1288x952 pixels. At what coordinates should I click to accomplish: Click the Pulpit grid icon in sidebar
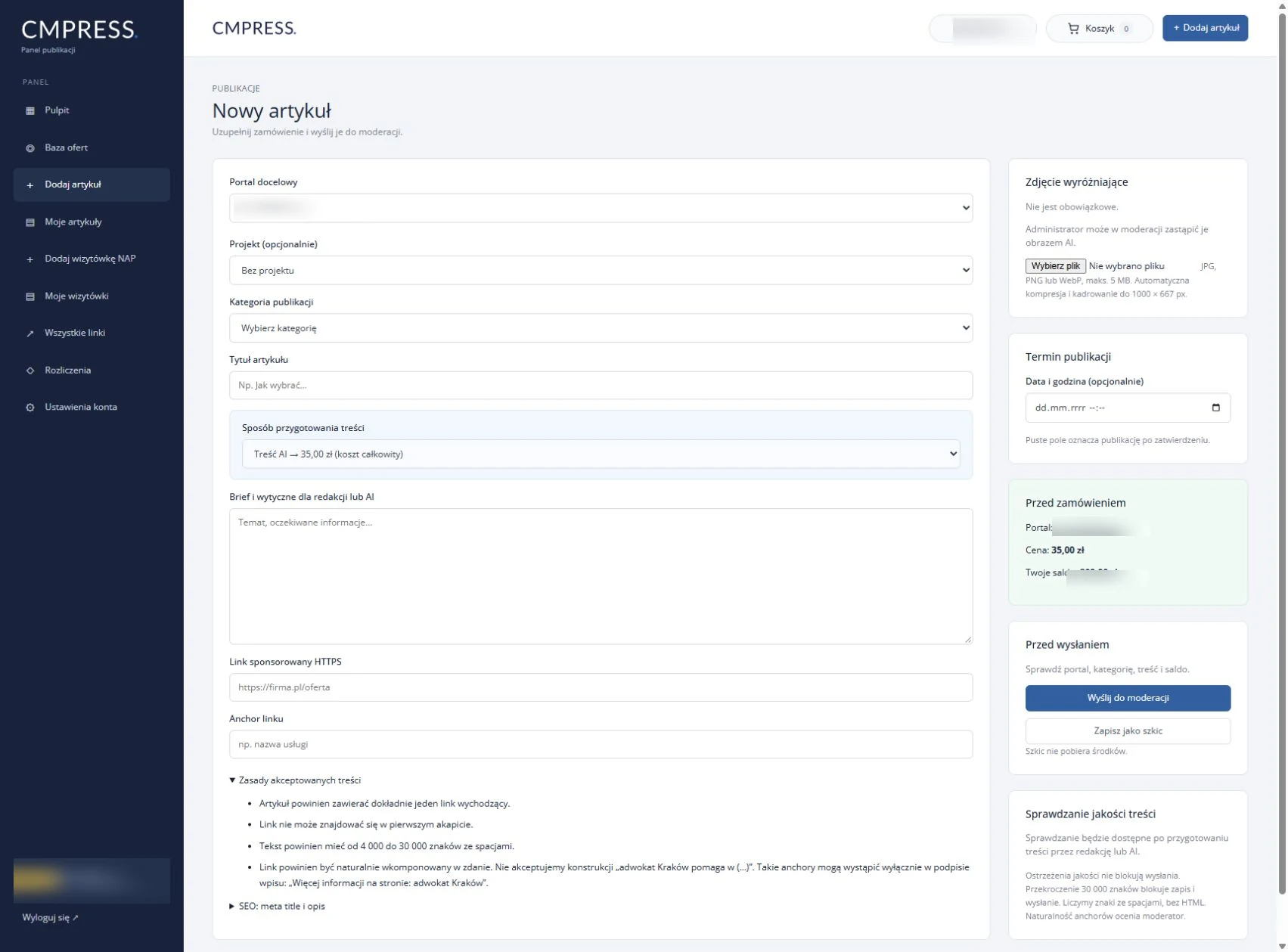(x=30, y=110)
